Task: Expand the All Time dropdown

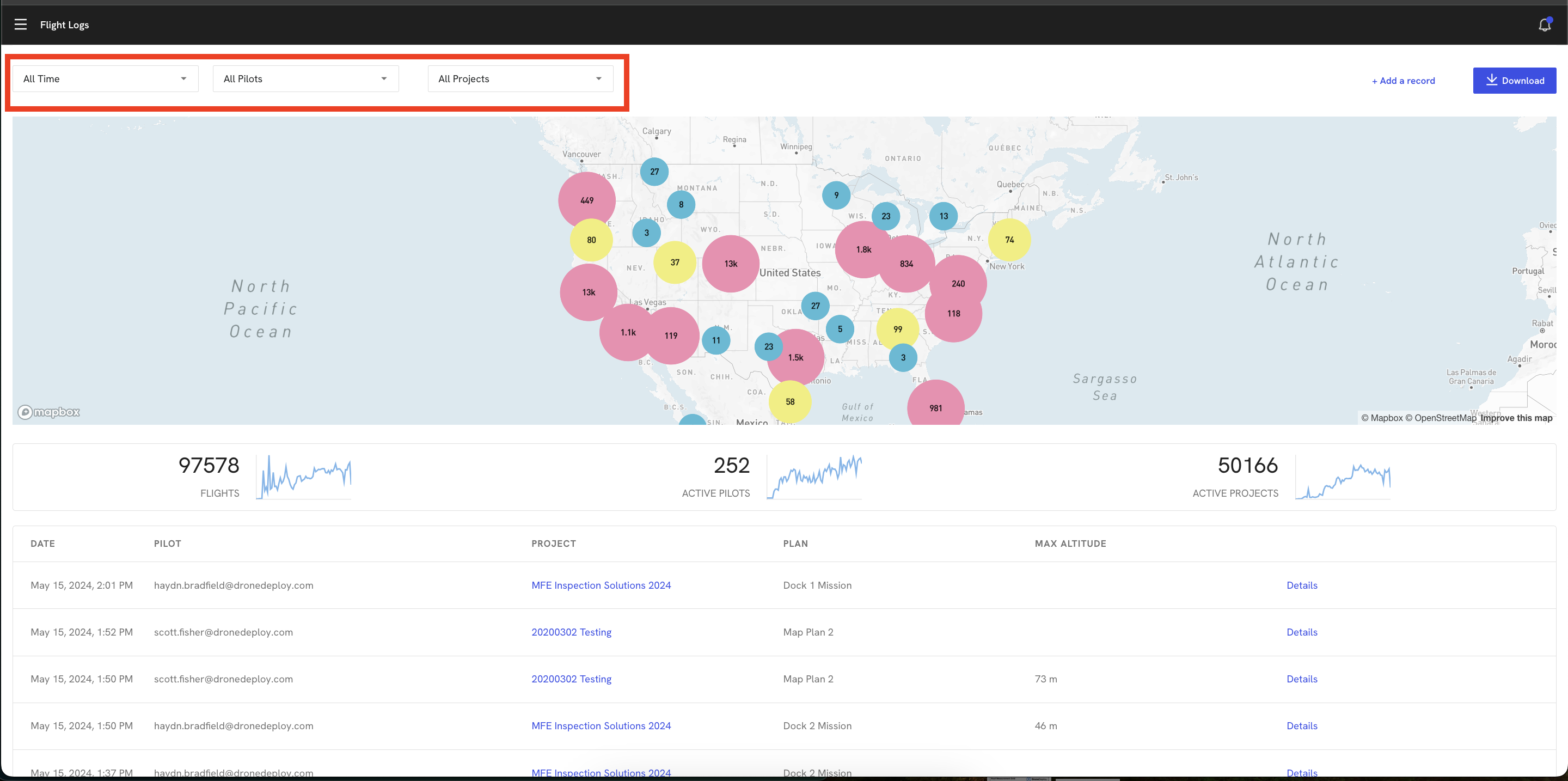Action: pos(105,78)
